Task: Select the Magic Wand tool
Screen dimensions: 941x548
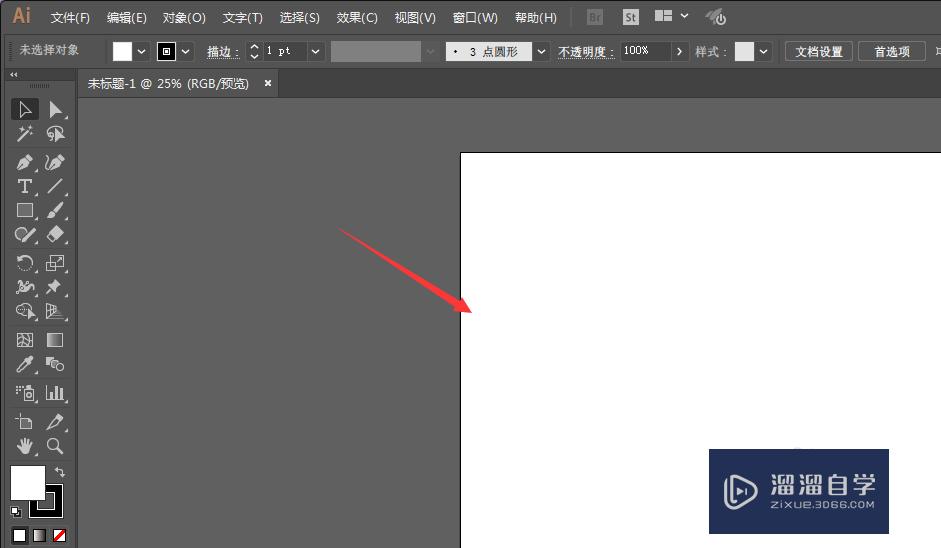Action: pyautogui.click(x=25, y=134)
